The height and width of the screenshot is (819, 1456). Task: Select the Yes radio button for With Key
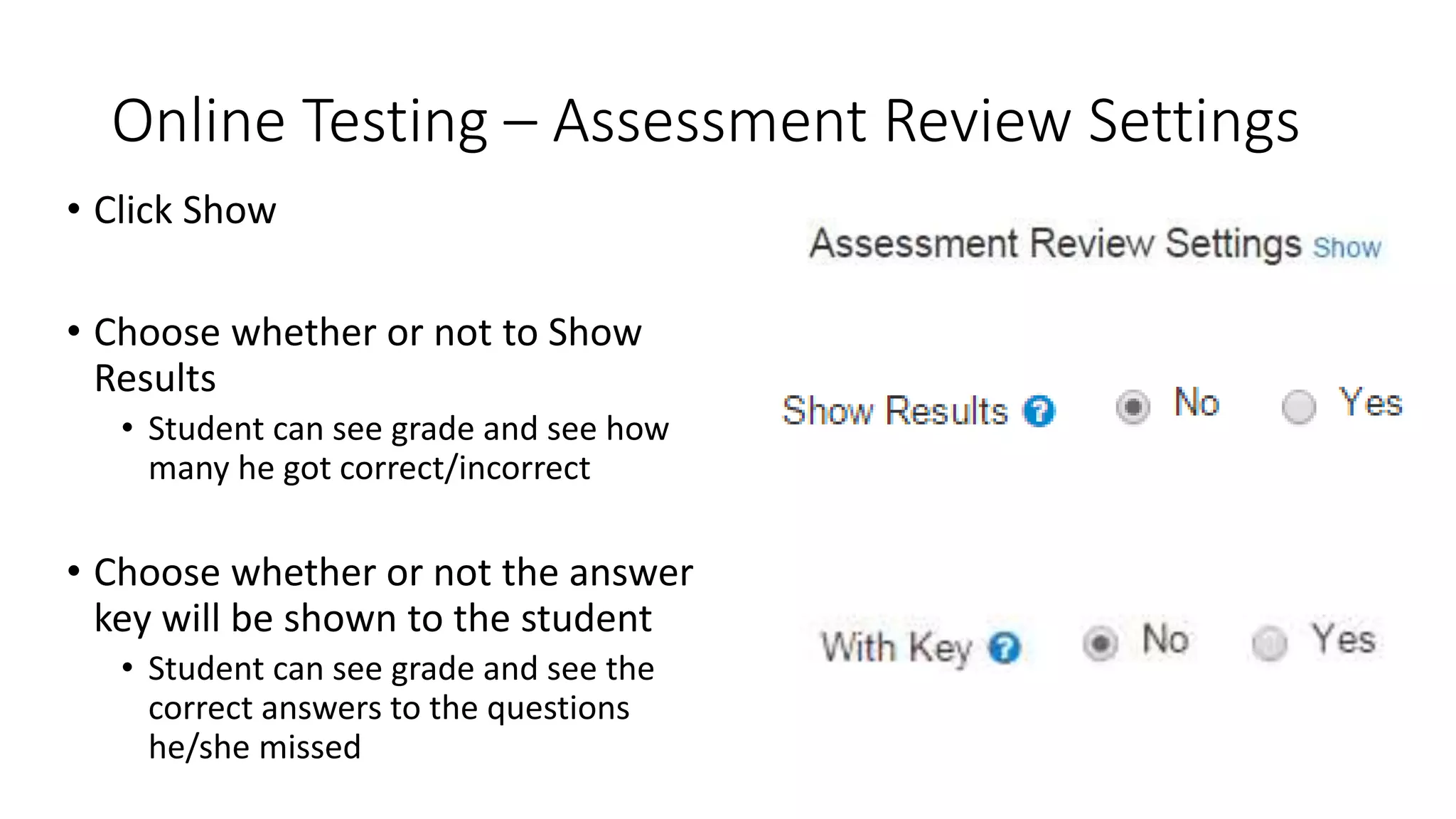(1269, 644)
